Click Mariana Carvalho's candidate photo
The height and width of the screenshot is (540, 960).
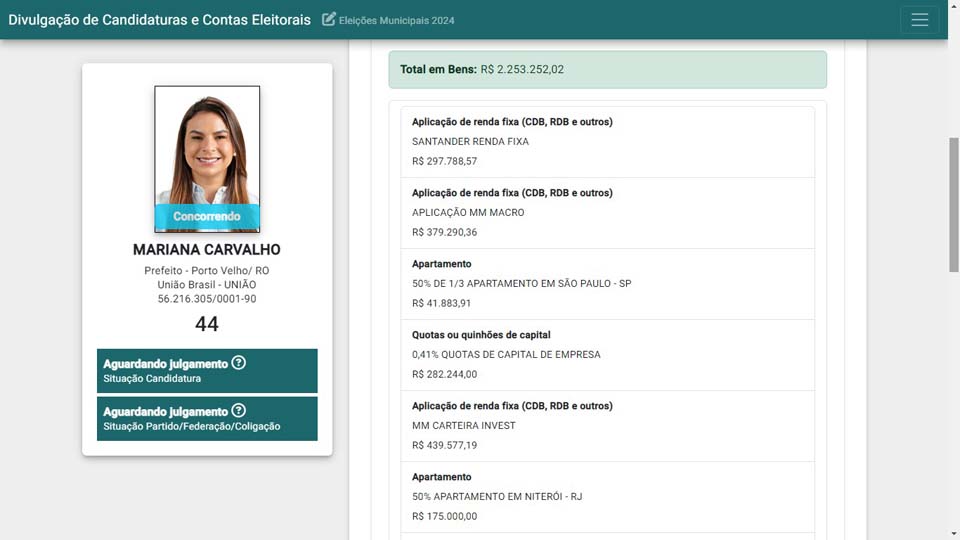coord(207,148)
